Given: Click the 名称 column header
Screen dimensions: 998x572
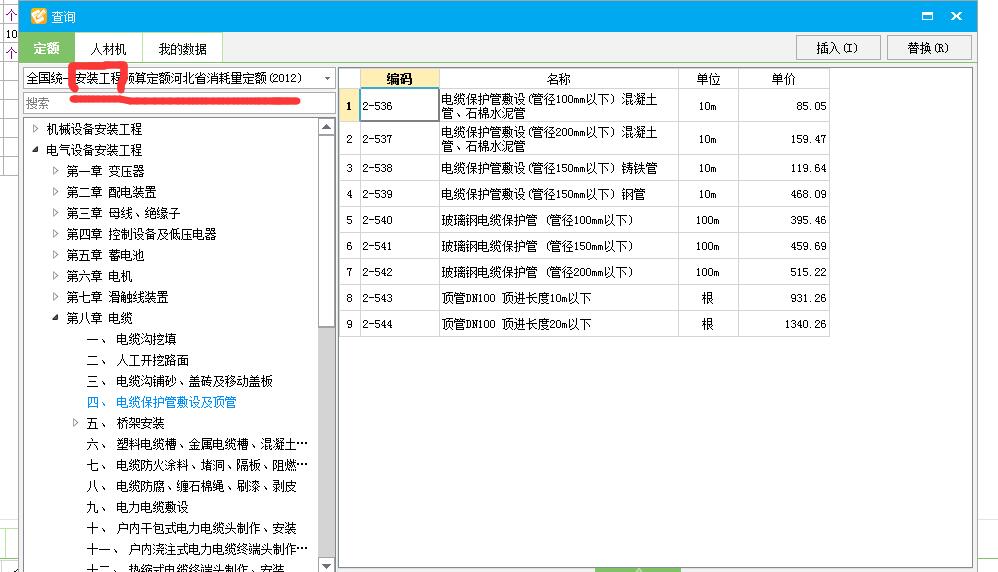Looking at the screenshot, I should tap(558, 78).
